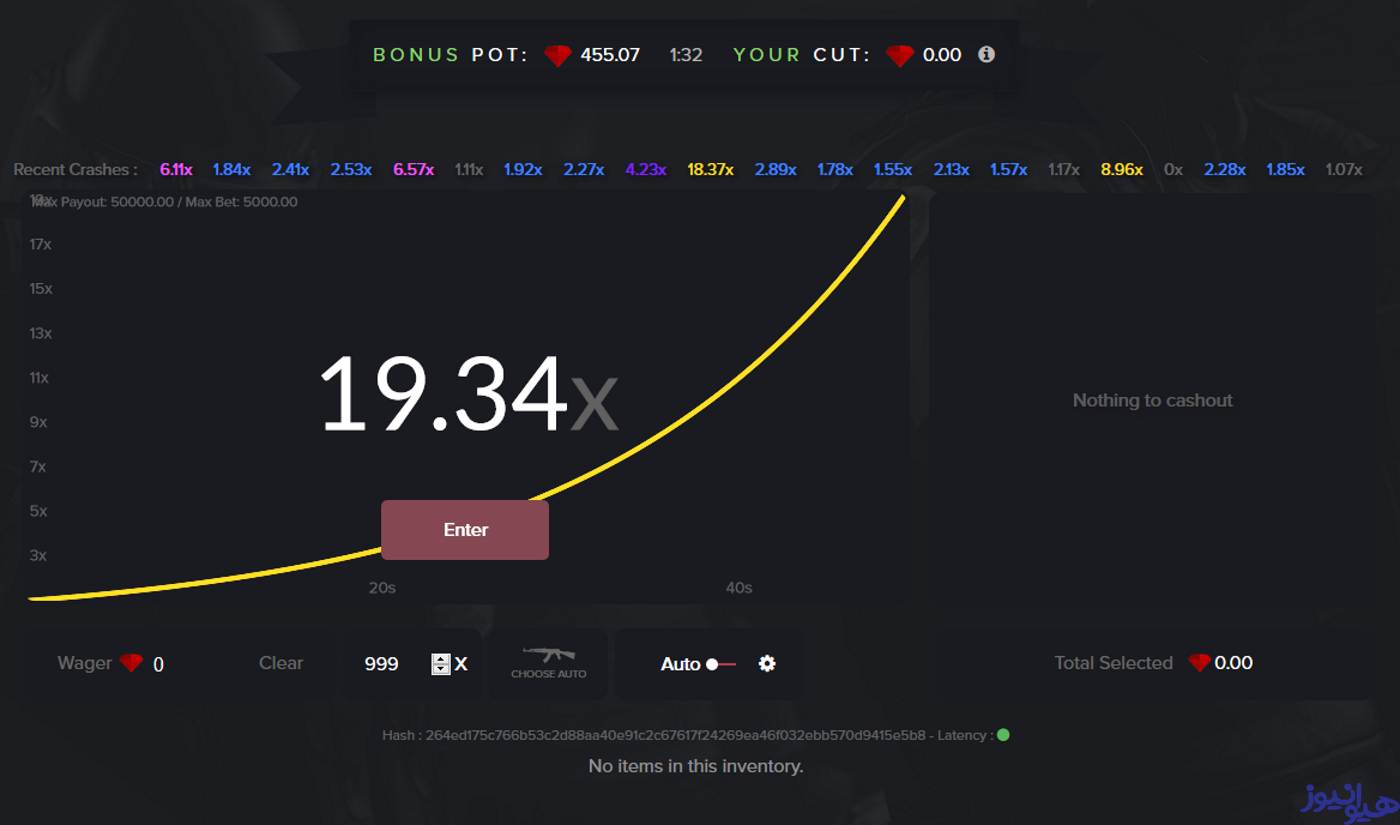The image size is (1400, 825).
Task: Open the 18.37x recent crash entry
Action: coord(710,170)
